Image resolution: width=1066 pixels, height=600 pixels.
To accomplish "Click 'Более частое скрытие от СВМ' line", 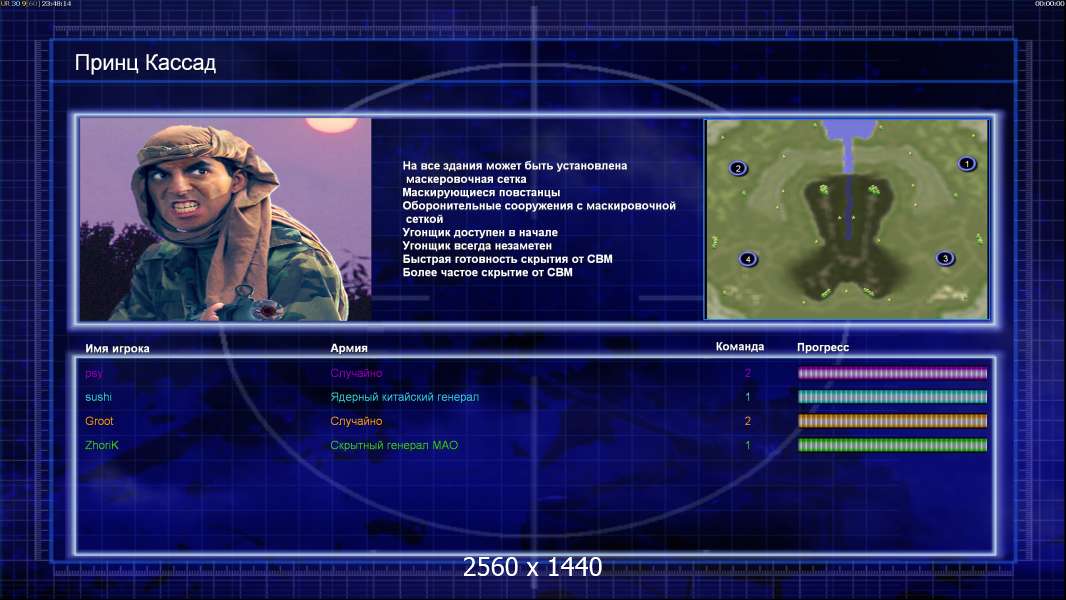I will 487,272.
